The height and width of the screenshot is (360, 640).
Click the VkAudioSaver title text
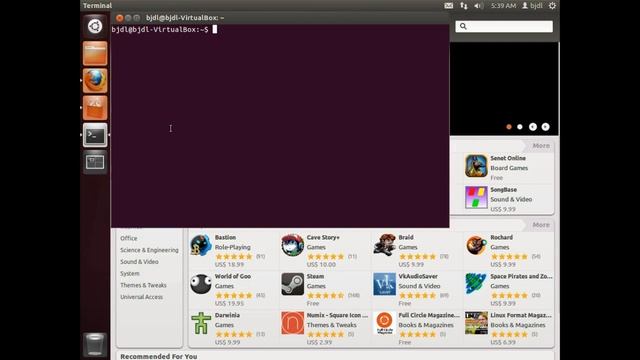pos(418,276)
